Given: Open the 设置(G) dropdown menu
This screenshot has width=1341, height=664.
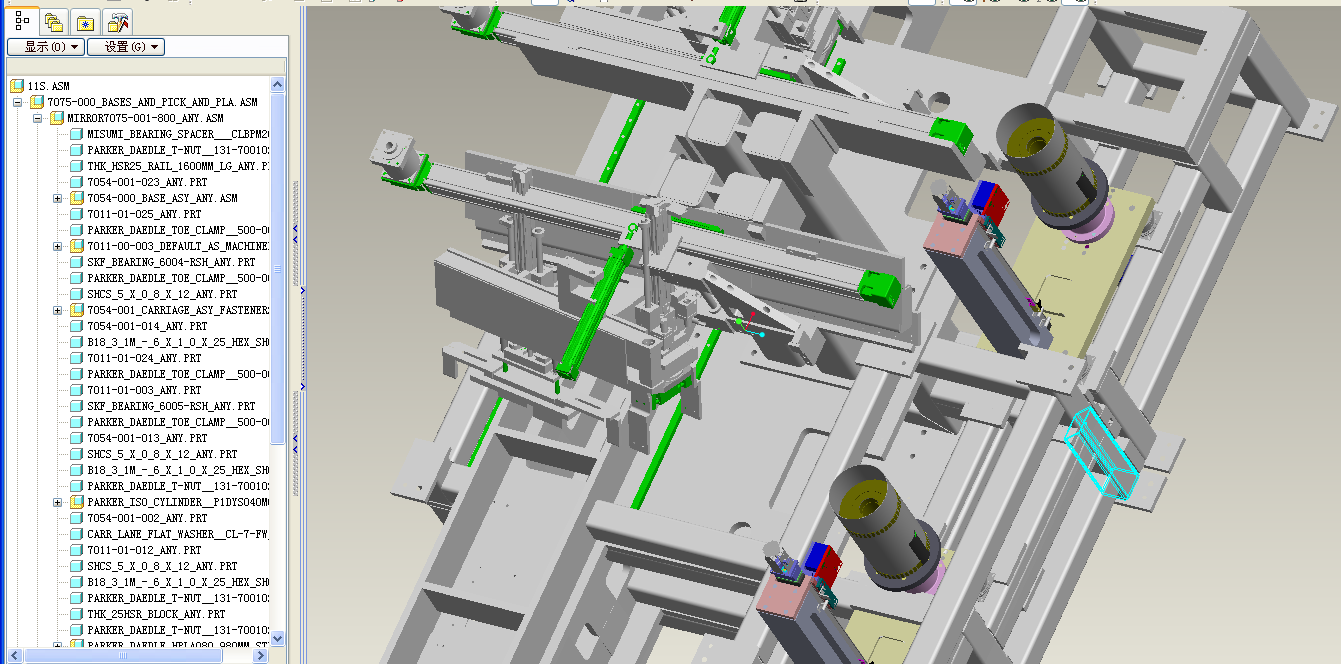Looking at the screenshot, I should (125, 47).
